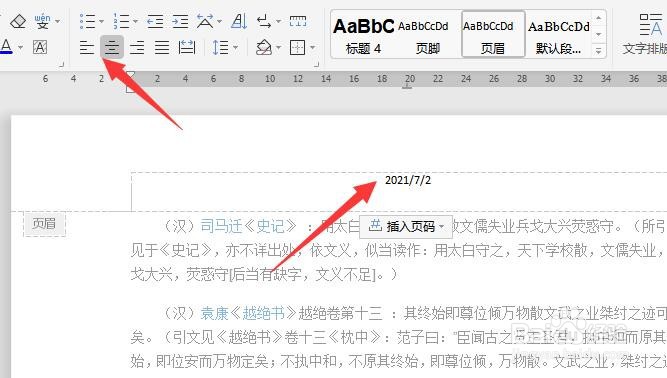Screen dimensions: 667x378
Task: Expand the phonetic guide dropdown arrow
Action: (57, 21)
